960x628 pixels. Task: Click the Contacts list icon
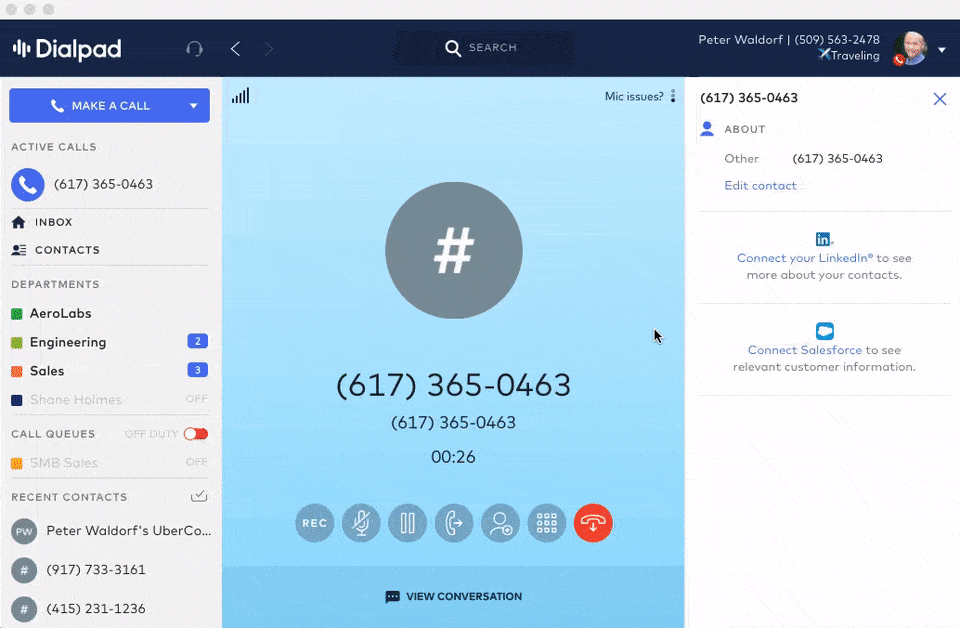click(x=19, y=250)
